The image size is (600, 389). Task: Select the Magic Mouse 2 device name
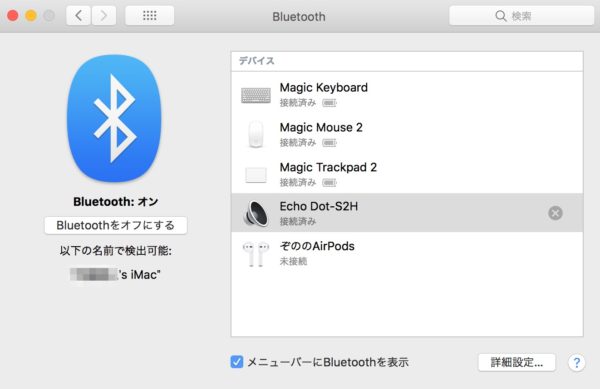point(321,127)
